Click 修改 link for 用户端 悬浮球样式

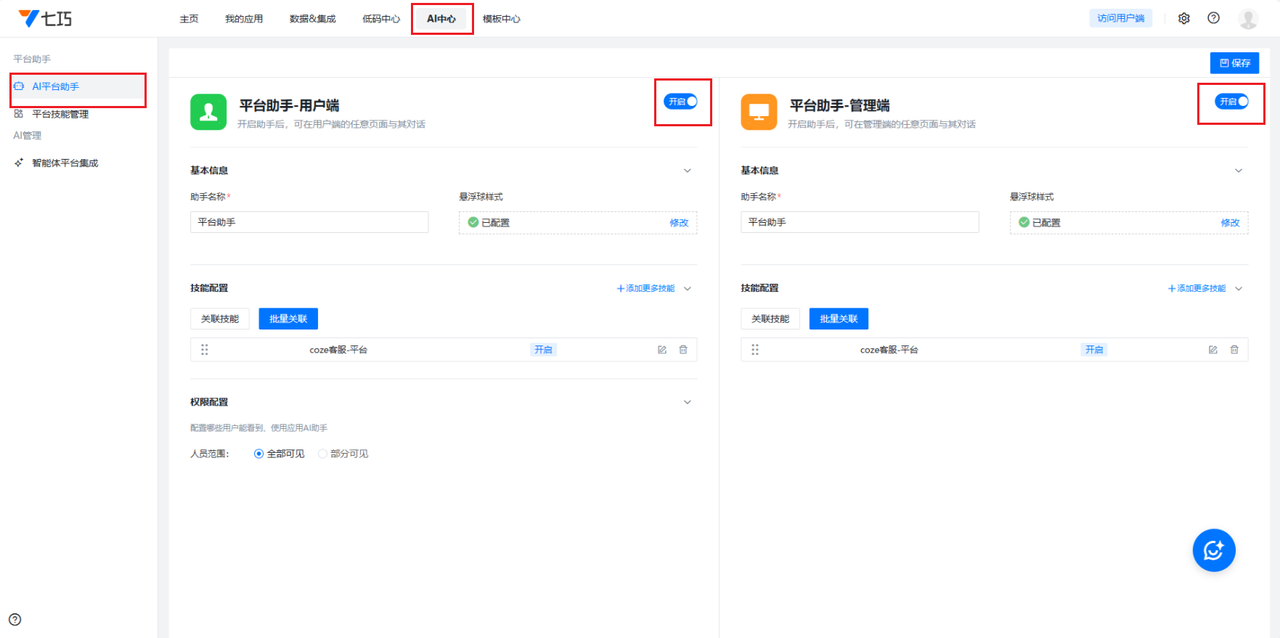click(679, 223)
